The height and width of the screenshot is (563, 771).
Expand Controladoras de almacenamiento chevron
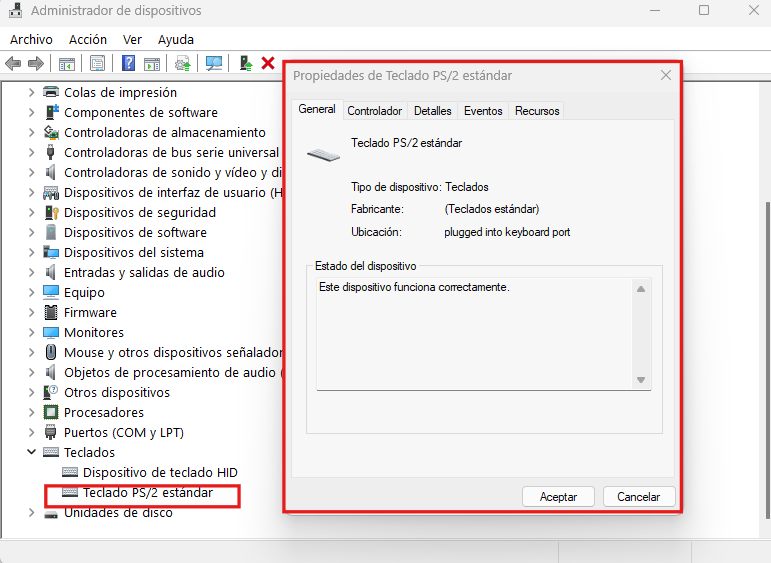pos(31,132)
